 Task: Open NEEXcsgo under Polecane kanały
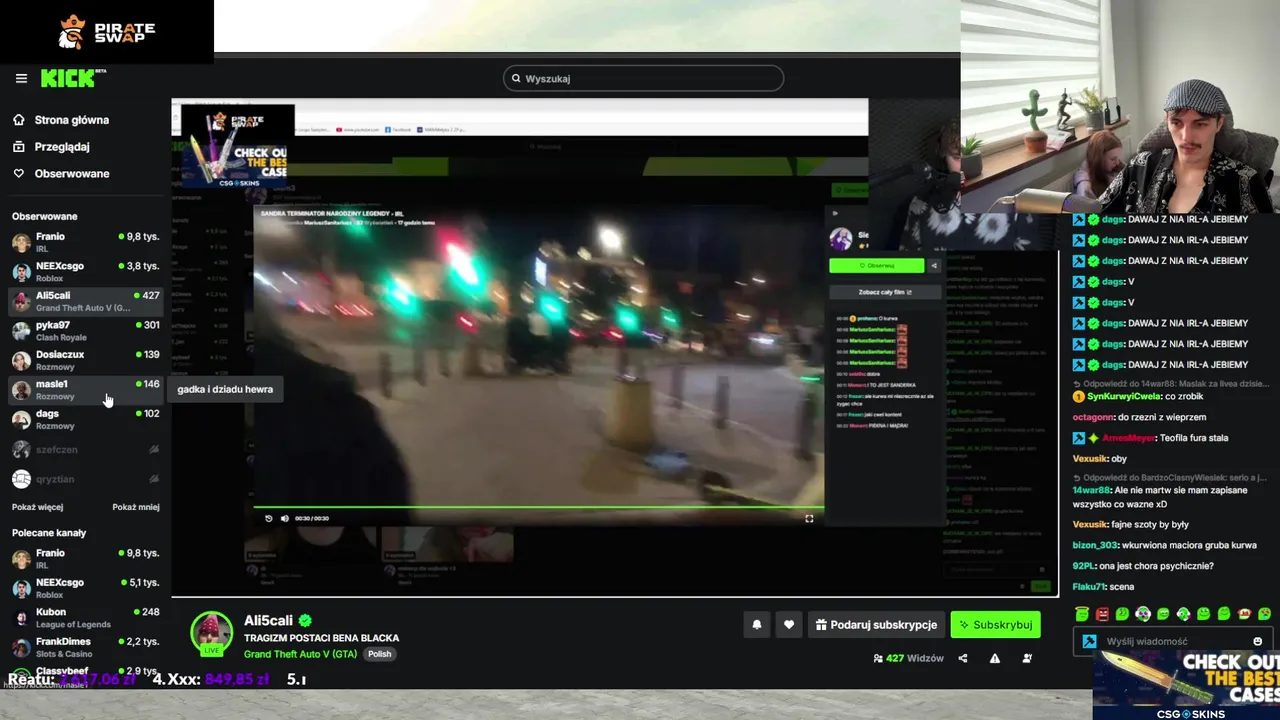tap(85, 588)
